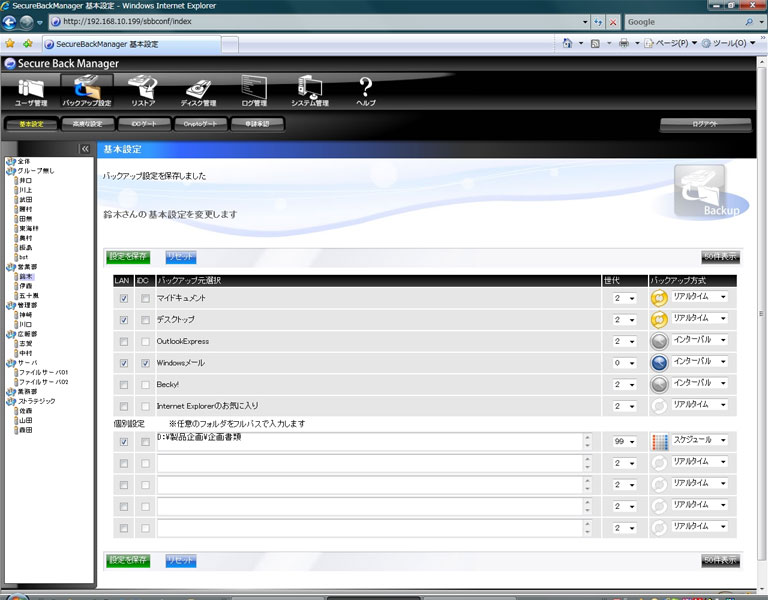768x600 pixels.
Task: Click IE Back navigation arrow
Action: (x=9, y=22)
